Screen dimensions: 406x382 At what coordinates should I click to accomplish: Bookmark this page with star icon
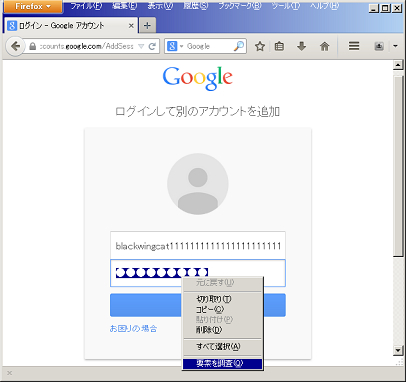260,46
